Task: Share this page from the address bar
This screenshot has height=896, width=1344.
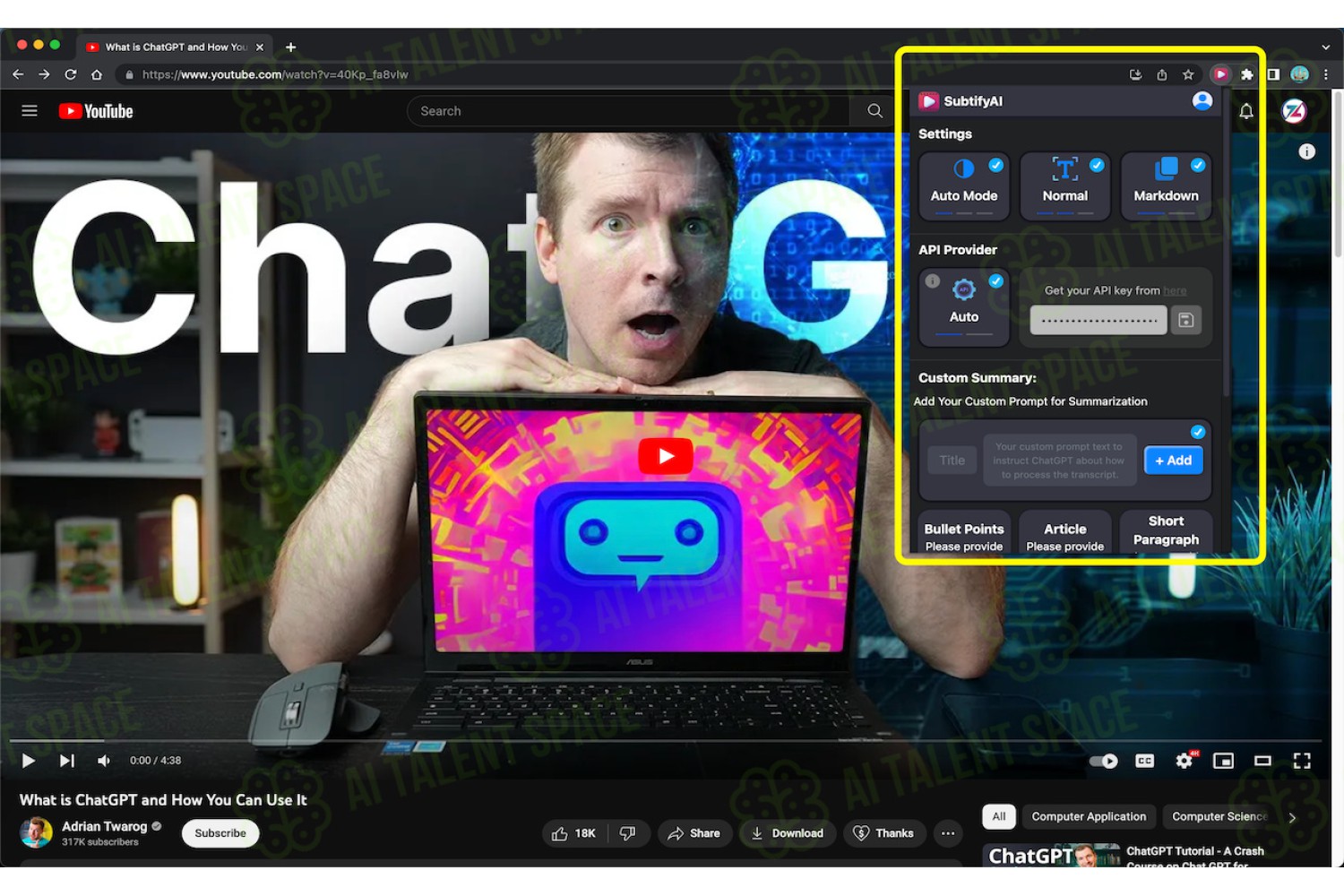Action: tap(1162, 74)
